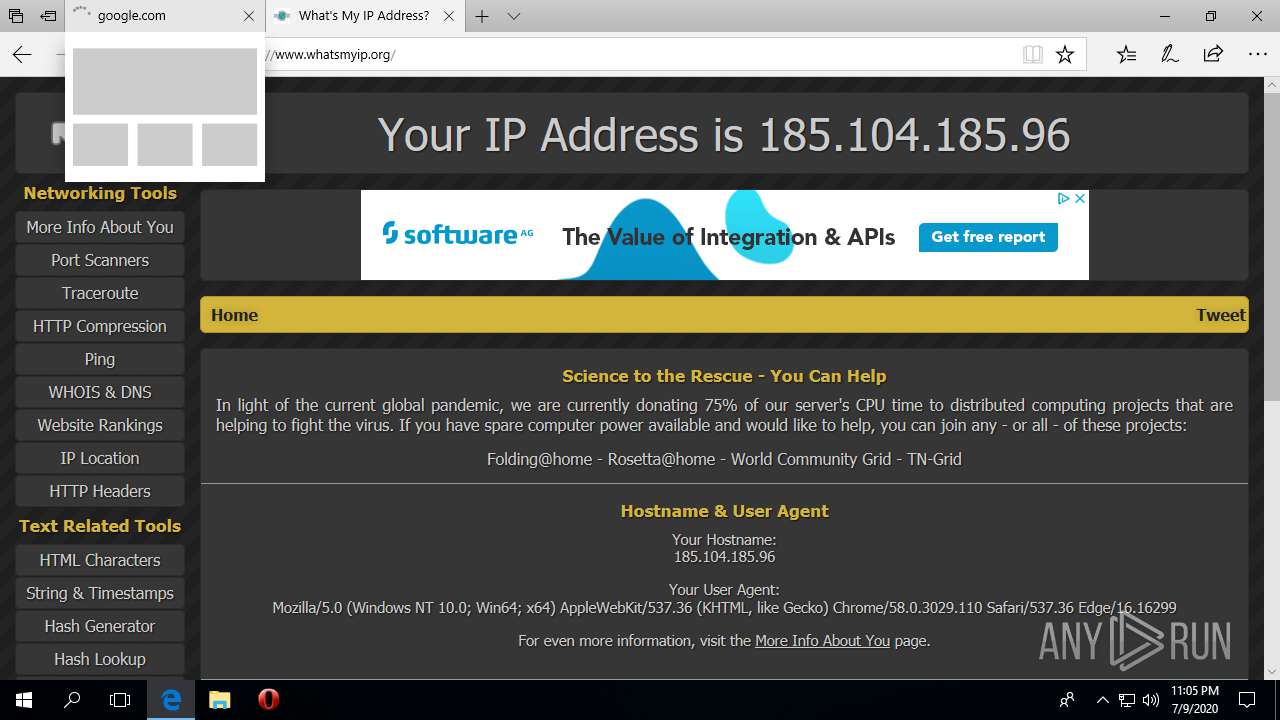The image size is (1280, 720).
Task: Click Home in the yellow navigation bar
Action: [x=234, y=315]
